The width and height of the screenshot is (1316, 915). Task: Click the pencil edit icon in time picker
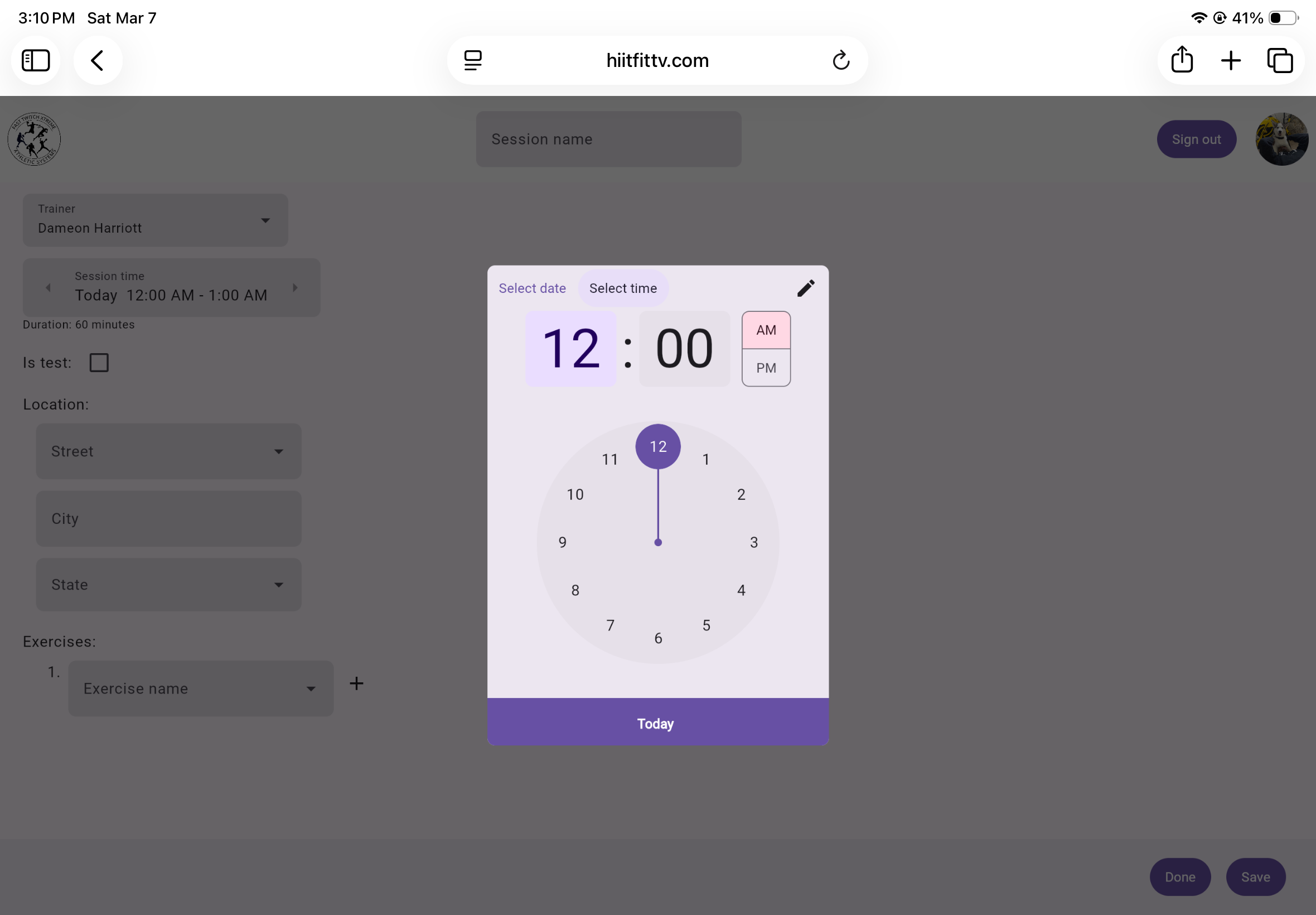[x=806, y=288]
